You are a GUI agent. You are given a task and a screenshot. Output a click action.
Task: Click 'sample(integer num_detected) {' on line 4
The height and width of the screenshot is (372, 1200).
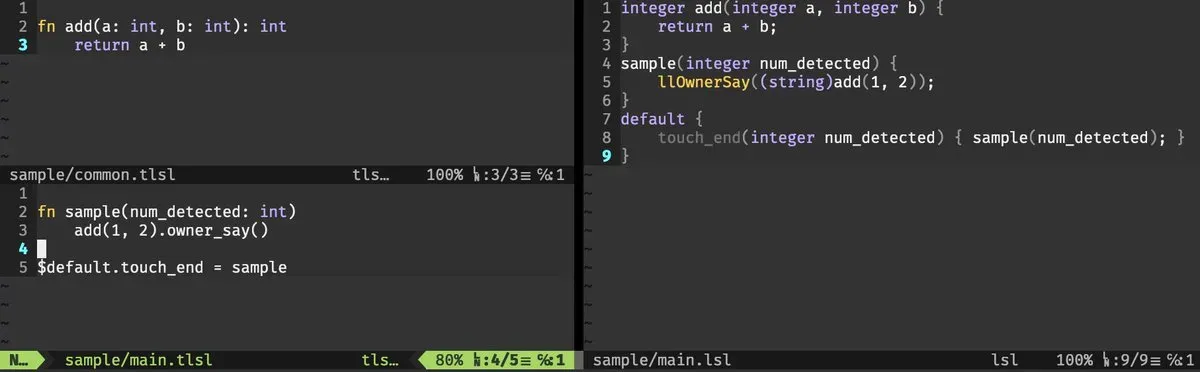click(x=759, y=64)
